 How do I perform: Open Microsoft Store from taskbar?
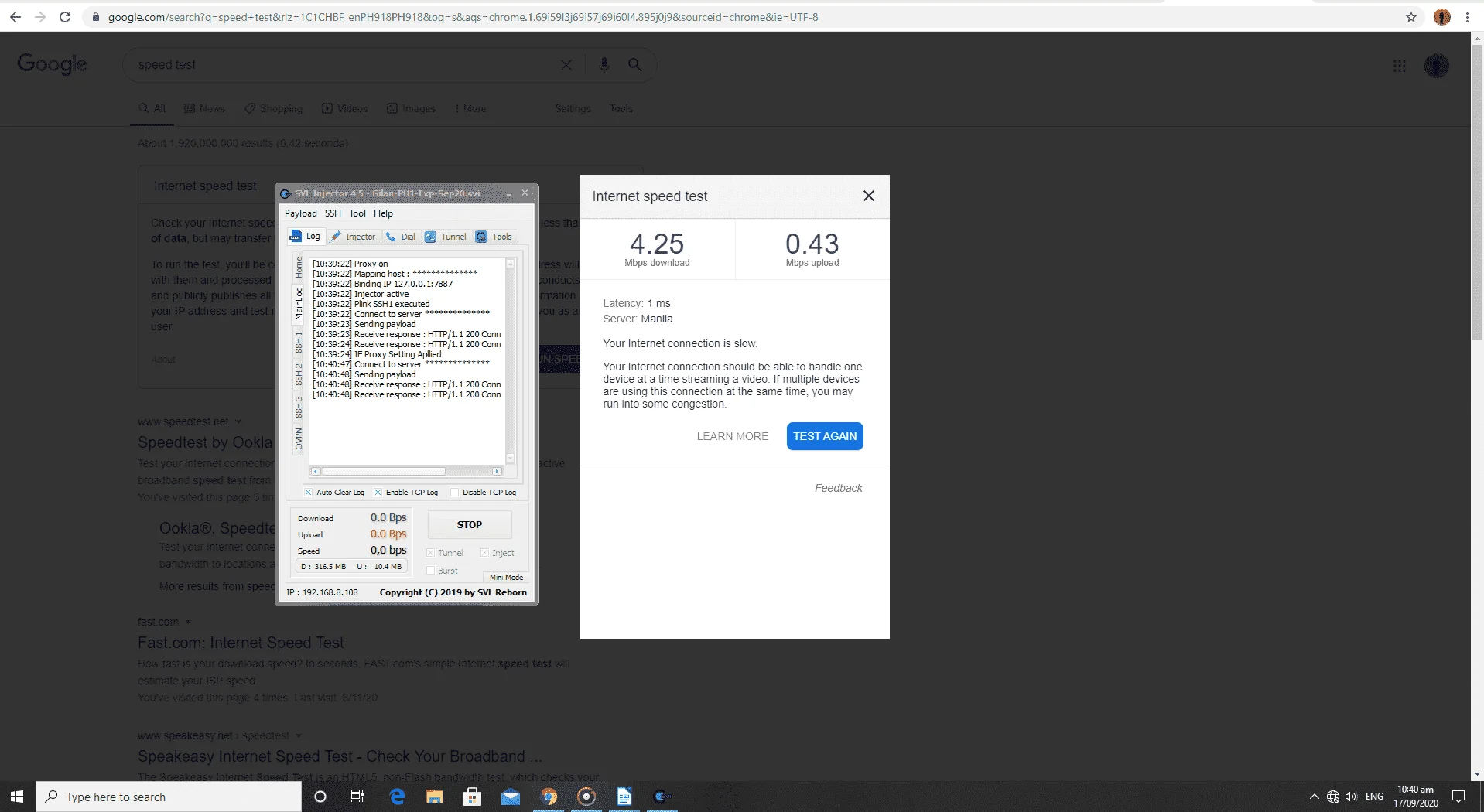point(472,797)
